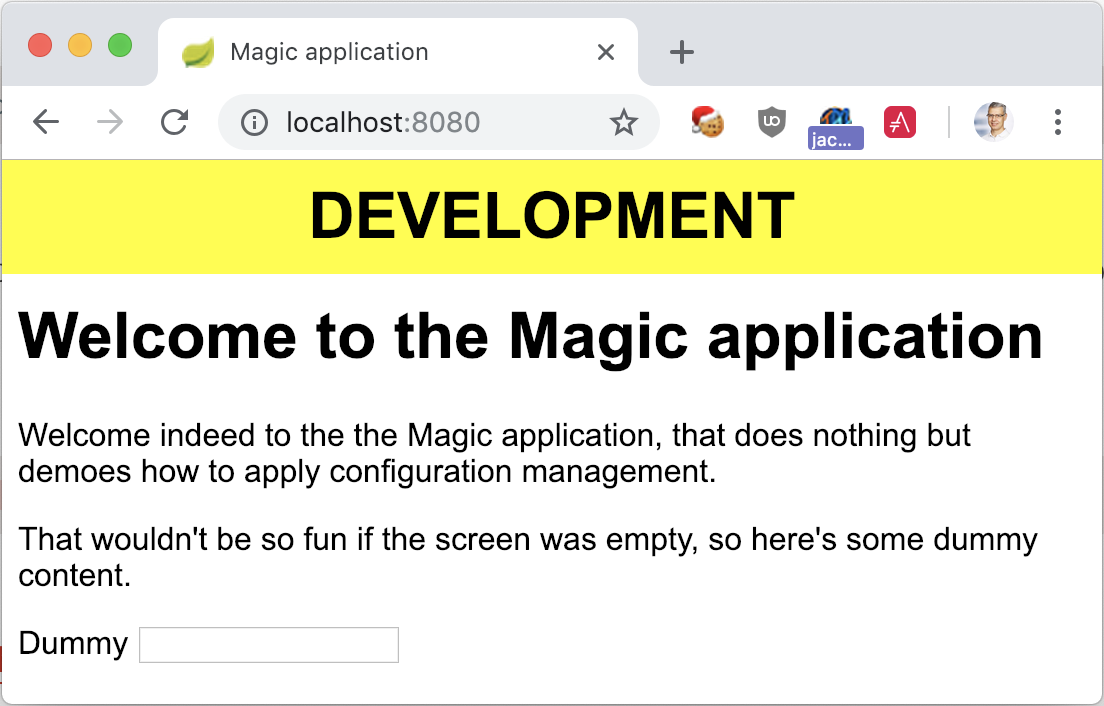
Task: Click the green maximize traffic light
Action: [119, 44]
